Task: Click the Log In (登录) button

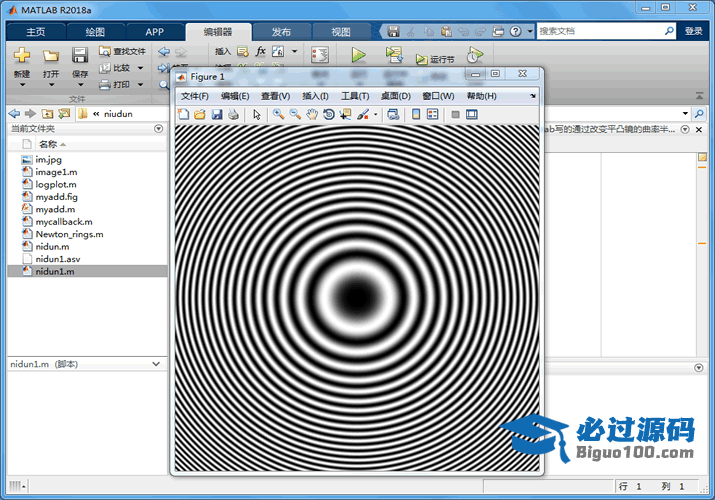Action: pos(693,31)
